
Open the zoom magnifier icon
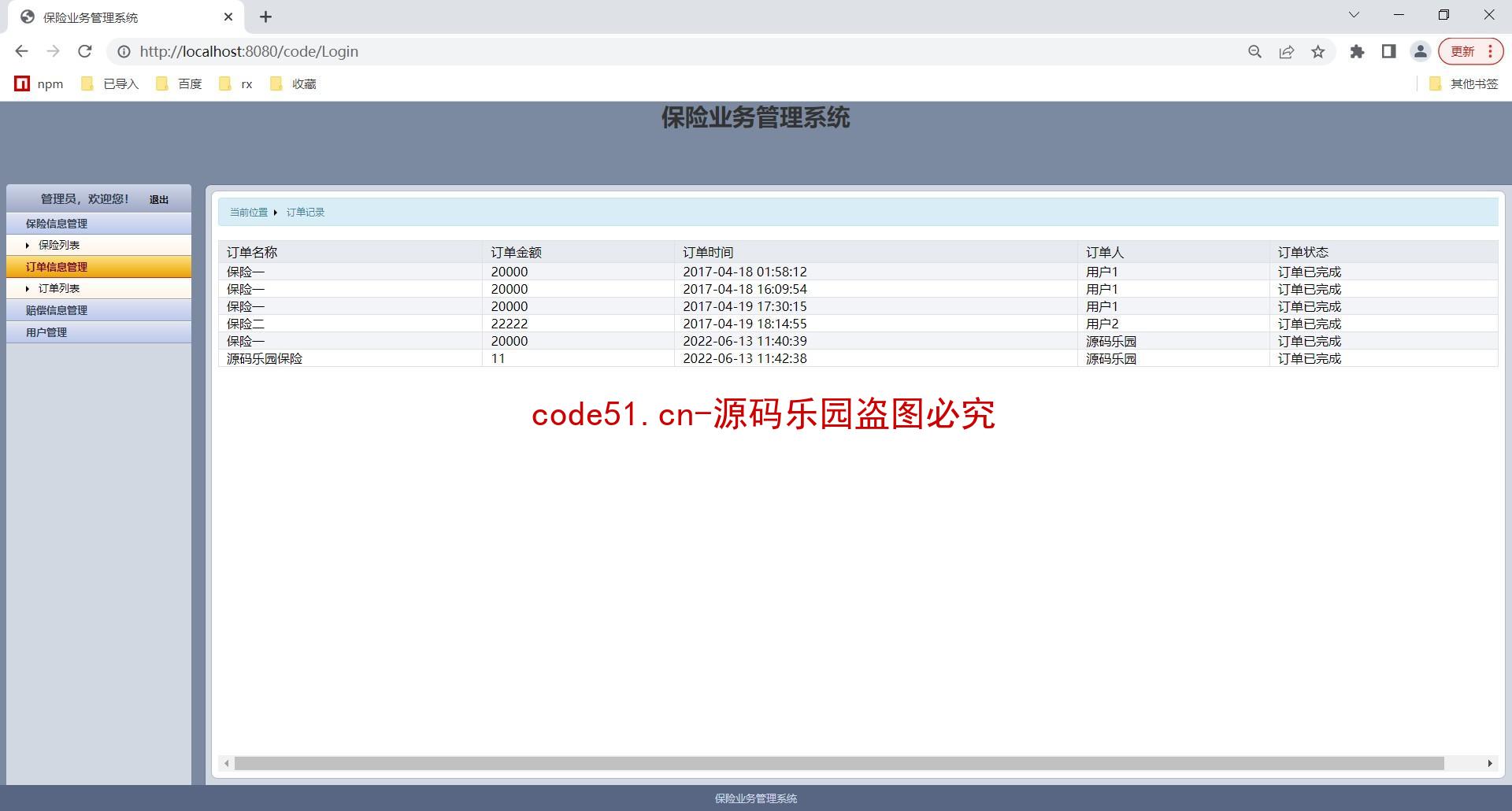click(1255, 51)
